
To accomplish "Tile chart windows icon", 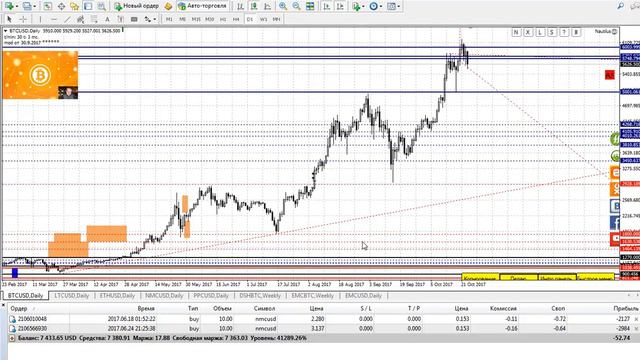I will pyautogui.click(x=310, y=6).
